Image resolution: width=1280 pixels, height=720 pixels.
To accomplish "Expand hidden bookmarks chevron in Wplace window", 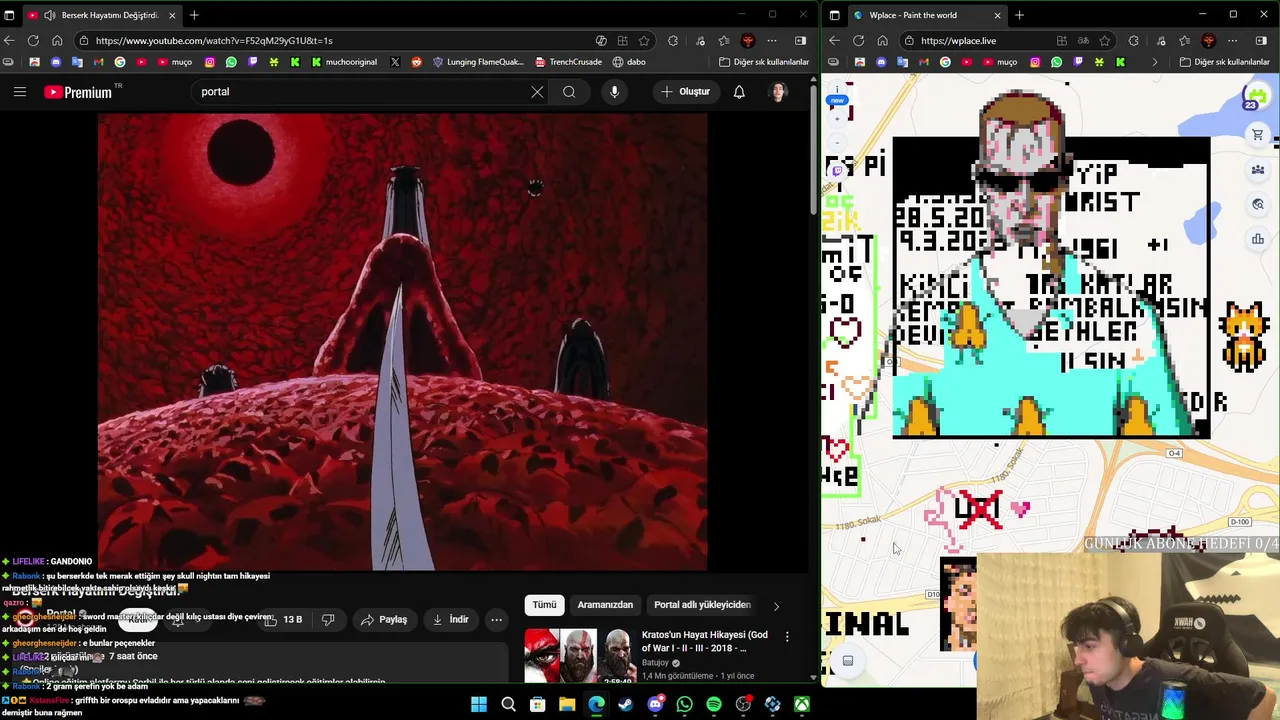I will point(1154,62).
